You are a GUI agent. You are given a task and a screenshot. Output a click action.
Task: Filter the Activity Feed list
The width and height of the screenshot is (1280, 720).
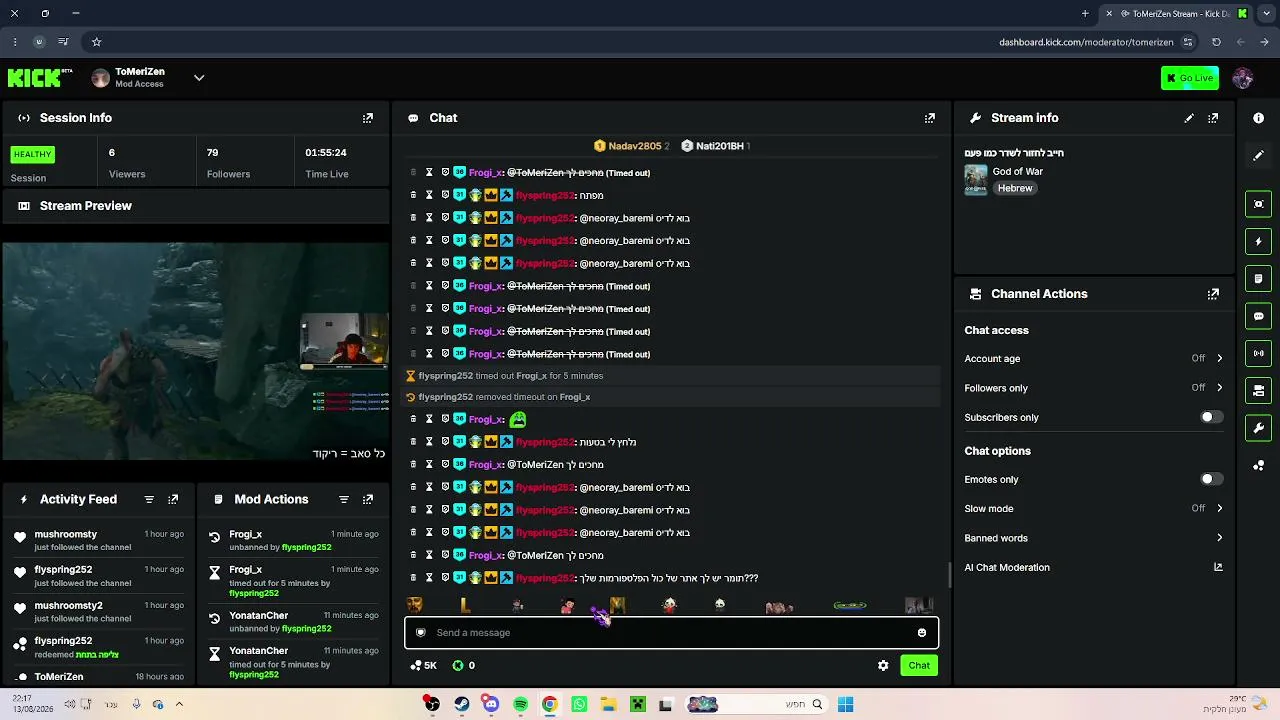coord(149,499)
